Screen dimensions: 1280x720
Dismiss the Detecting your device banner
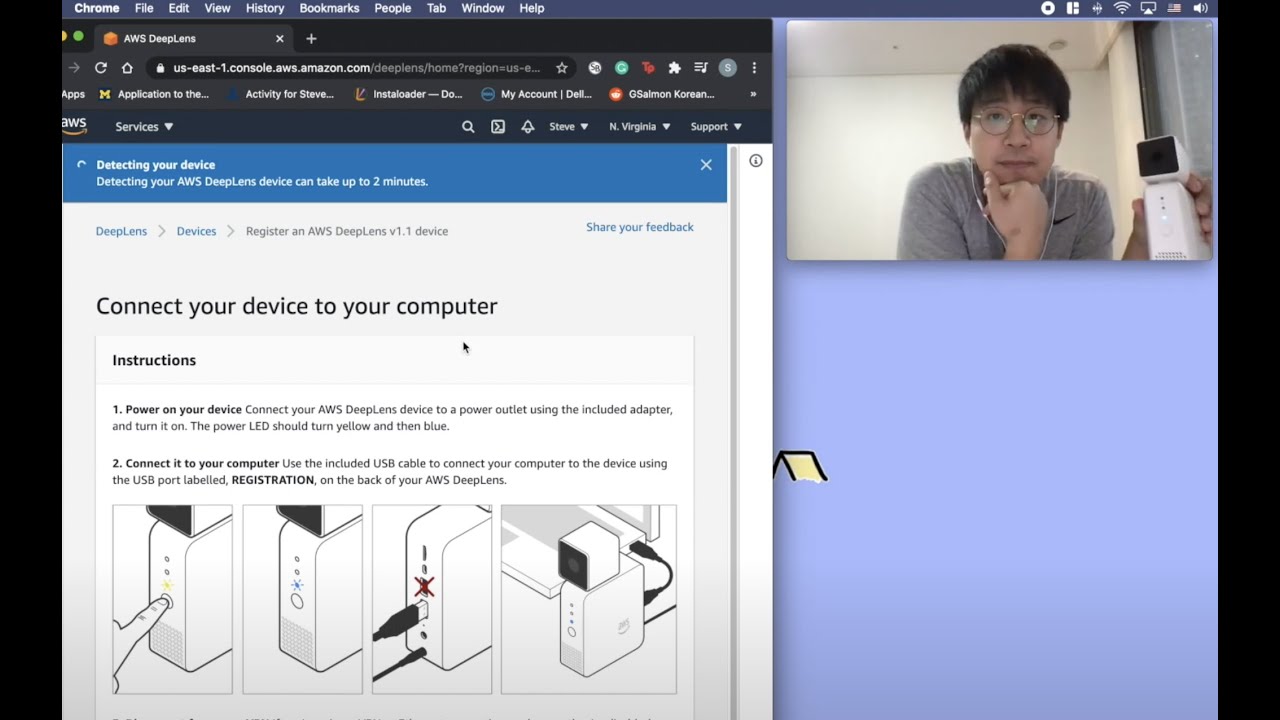(706, 165)
